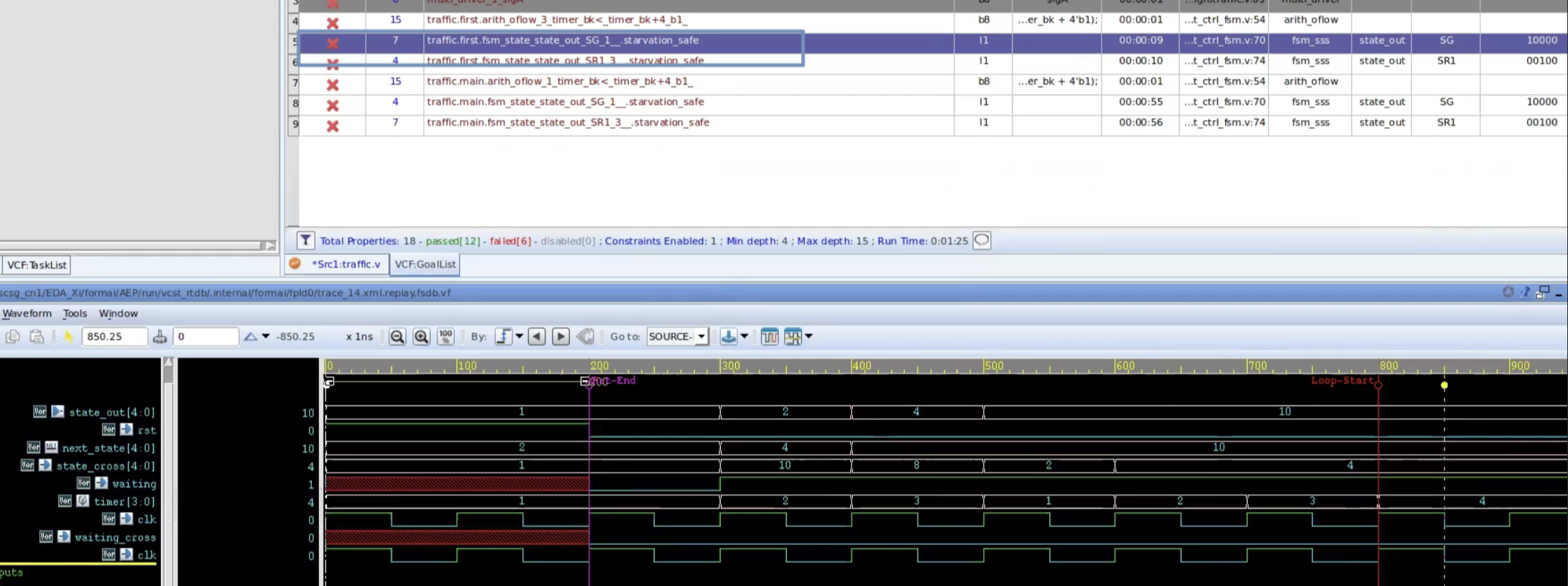Select traffic.main.fsm_state_state_out_SG_1 starvation_safe property
The width and height of the screenshot is (1568, 586).
(x=566, y=102)
